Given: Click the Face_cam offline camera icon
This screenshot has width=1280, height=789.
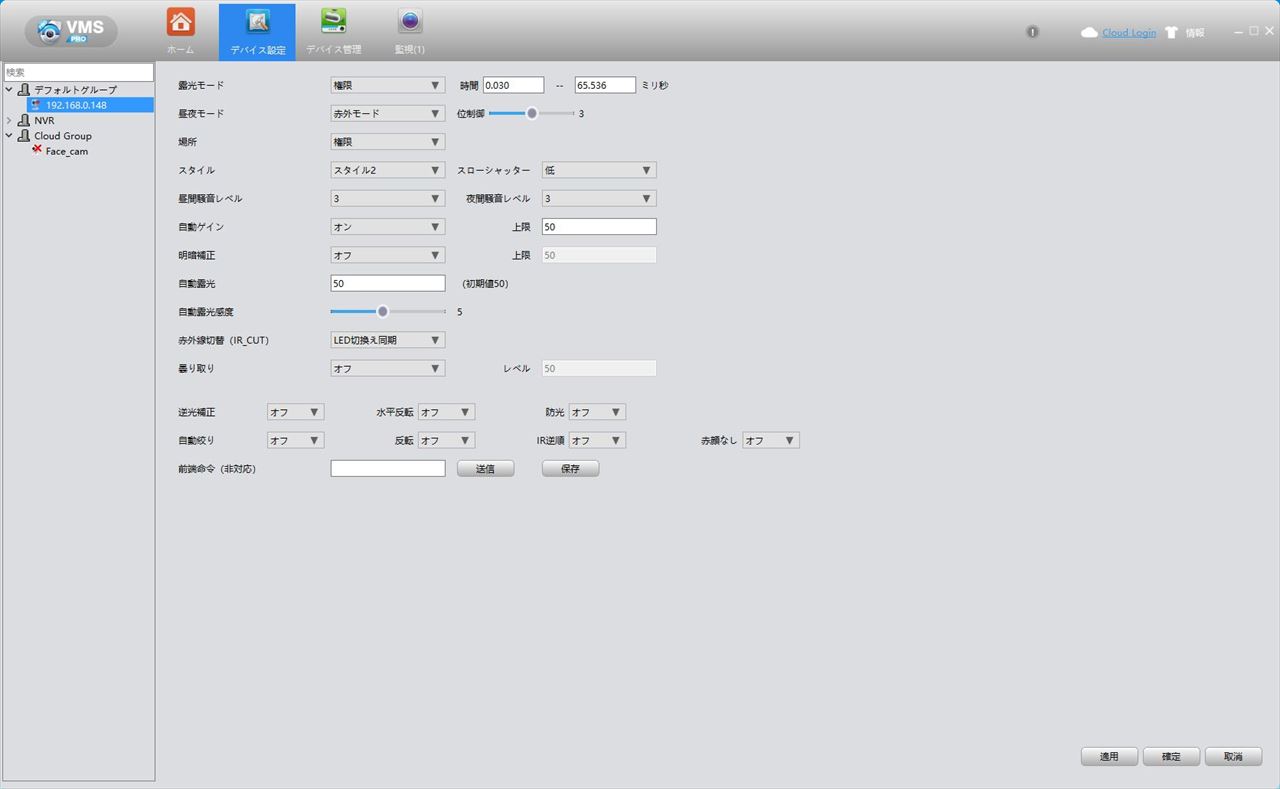Looking at the screenshot, I should (x=37, y=151).
